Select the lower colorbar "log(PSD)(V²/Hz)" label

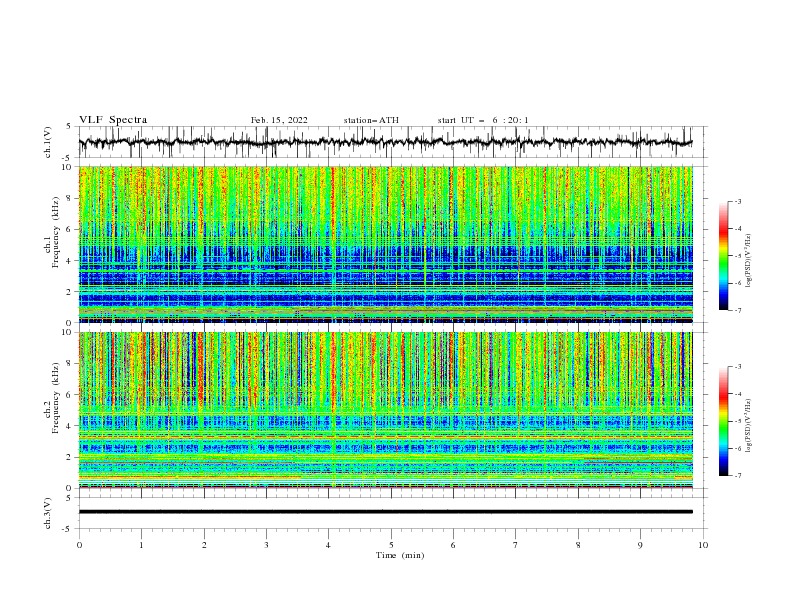pos(748,426)
